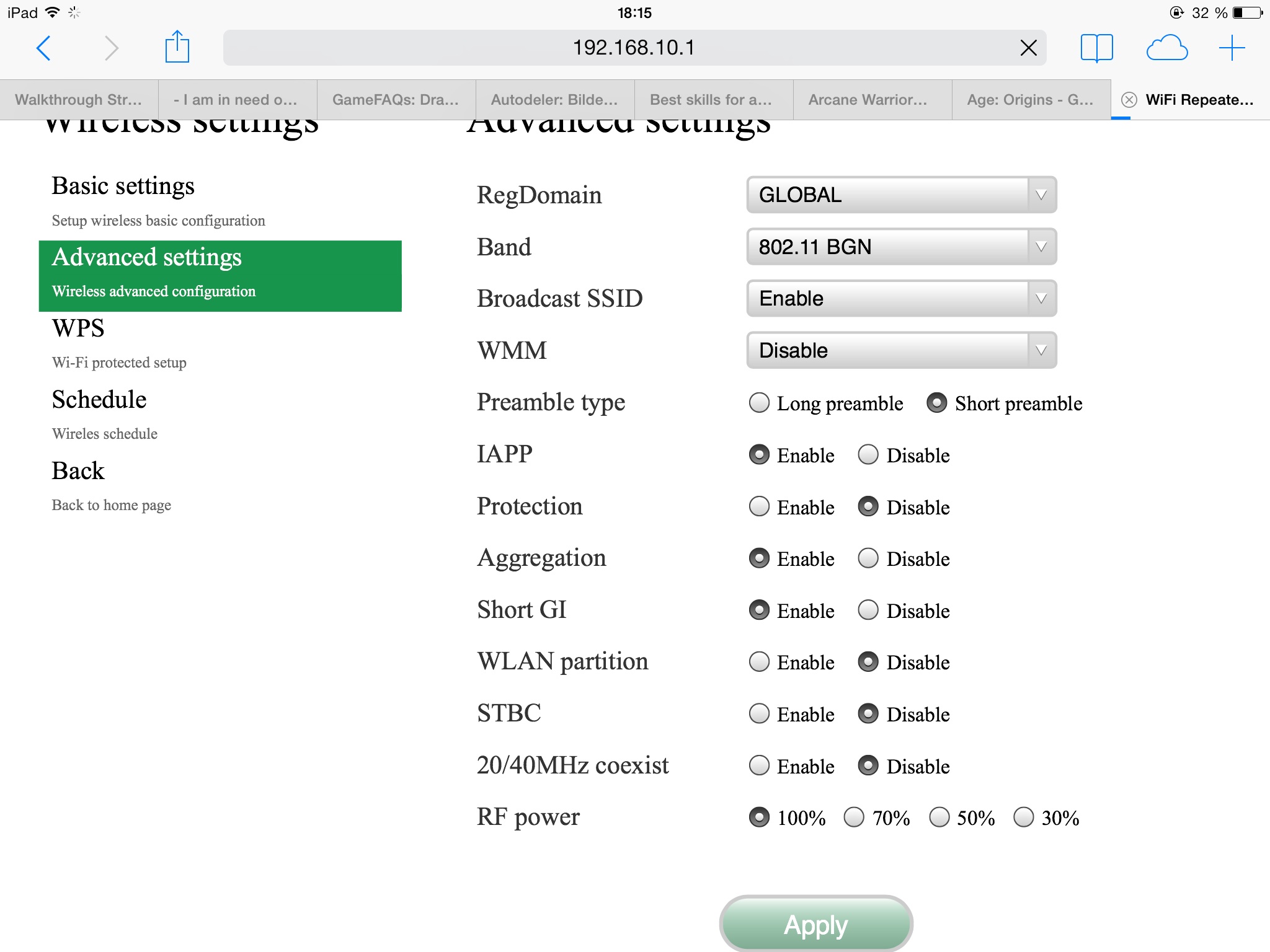Open the share sheet icon
The image size is (1270, 952).
[177, 46]
